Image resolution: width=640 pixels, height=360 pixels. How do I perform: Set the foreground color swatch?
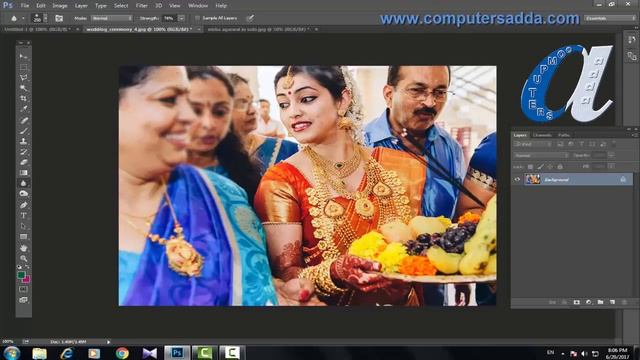click(x=21, y=275)
